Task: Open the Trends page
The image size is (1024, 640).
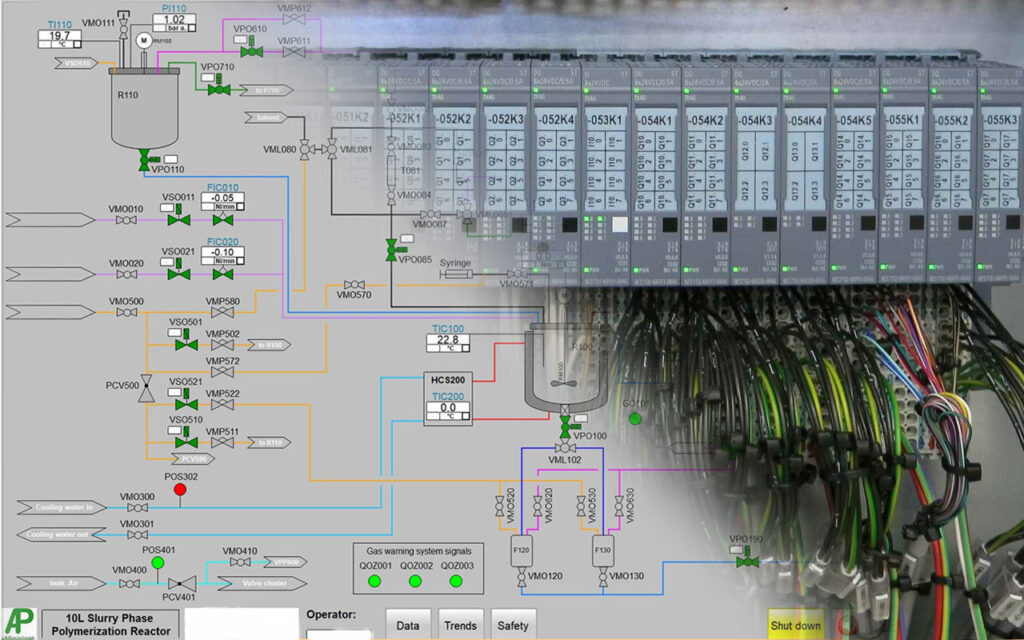Action: pyautogui.click(x=460, y=625)
